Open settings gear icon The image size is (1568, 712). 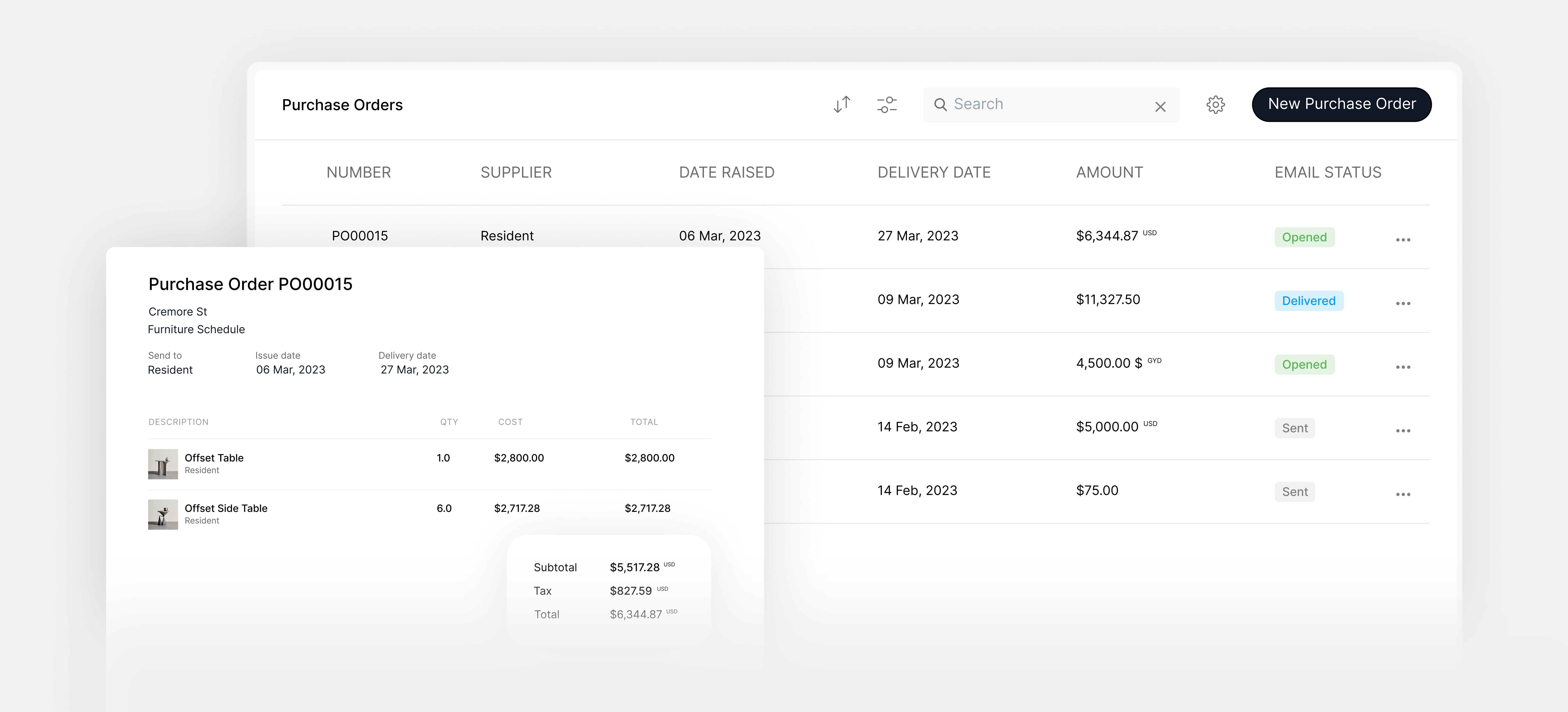click(1216, 105)
